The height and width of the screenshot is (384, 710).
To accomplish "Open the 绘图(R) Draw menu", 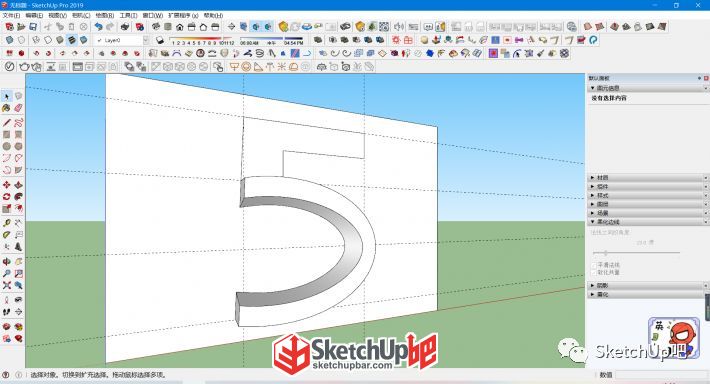I will (105, 15).
